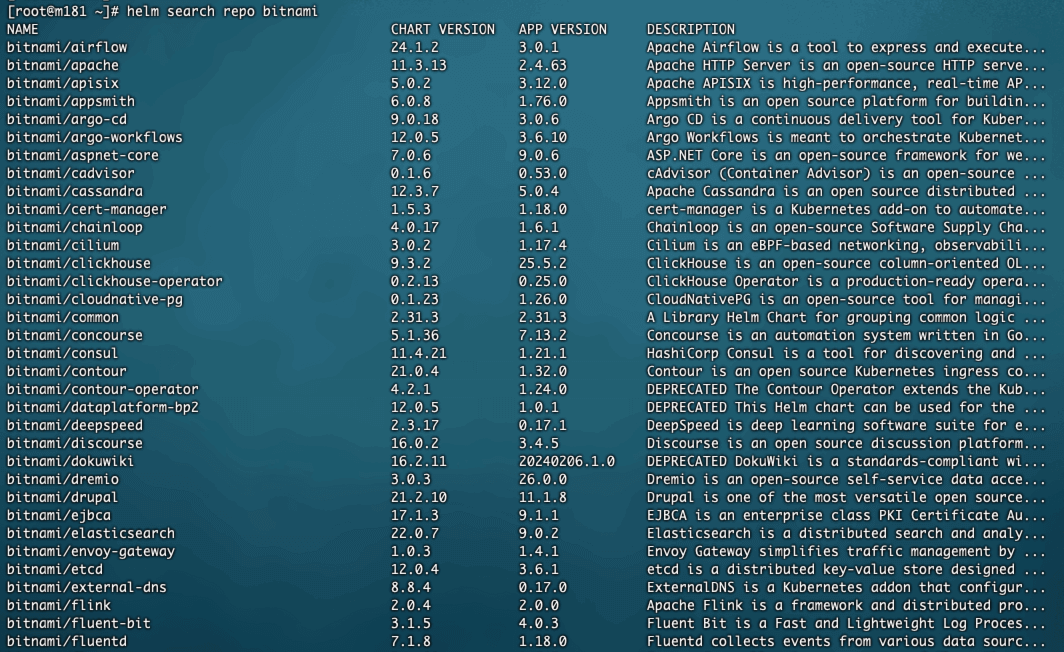This screenshot has width=1064, height=652.
Task: Click the APP VERSION column header
Action: click(563, 30)
